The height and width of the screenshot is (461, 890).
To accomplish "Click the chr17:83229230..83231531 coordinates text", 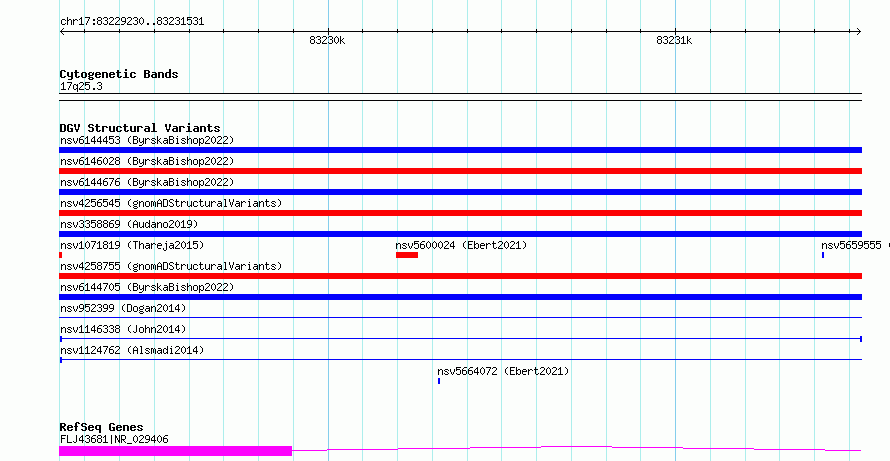I will 132,22.
